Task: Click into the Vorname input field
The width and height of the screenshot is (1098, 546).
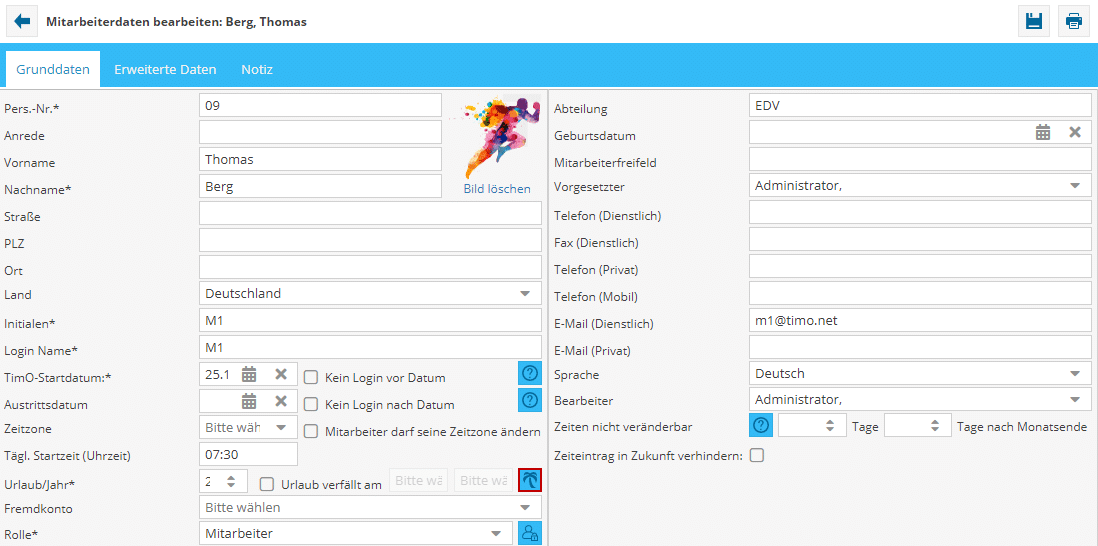Action: click(x=320, y=159)
